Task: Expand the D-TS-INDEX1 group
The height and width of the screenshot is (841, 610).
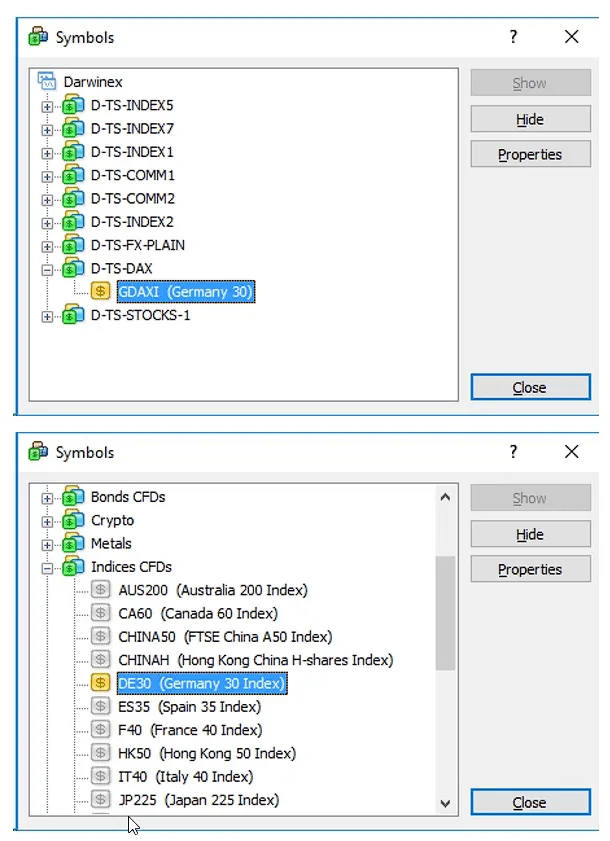Action: (x=47, y=153)
